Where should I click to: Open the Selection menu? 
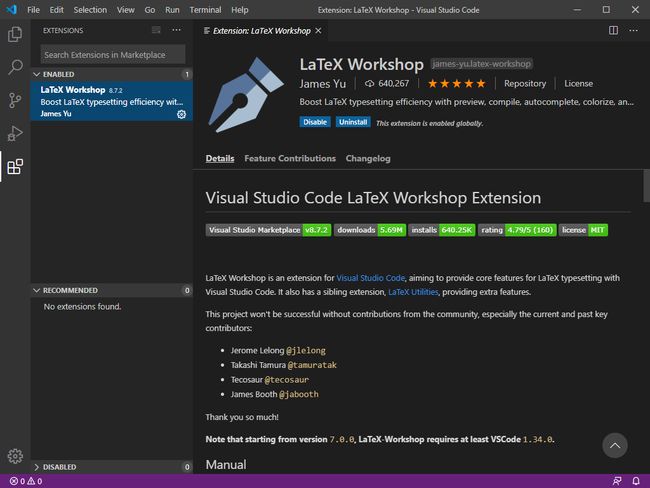90,10
